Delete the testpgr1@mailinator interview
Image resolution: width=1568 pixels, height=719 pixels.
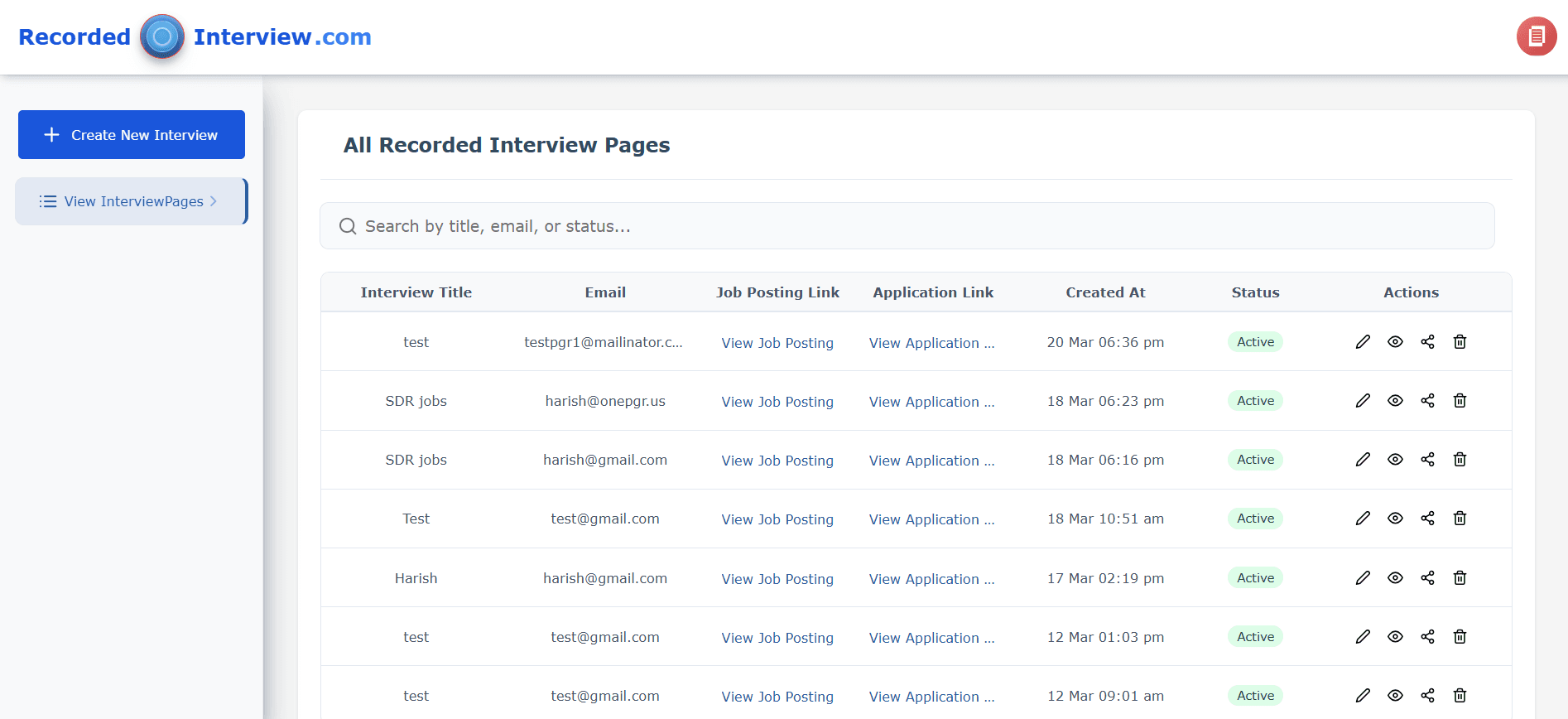pyautogui.click(x=1460, y=342)
